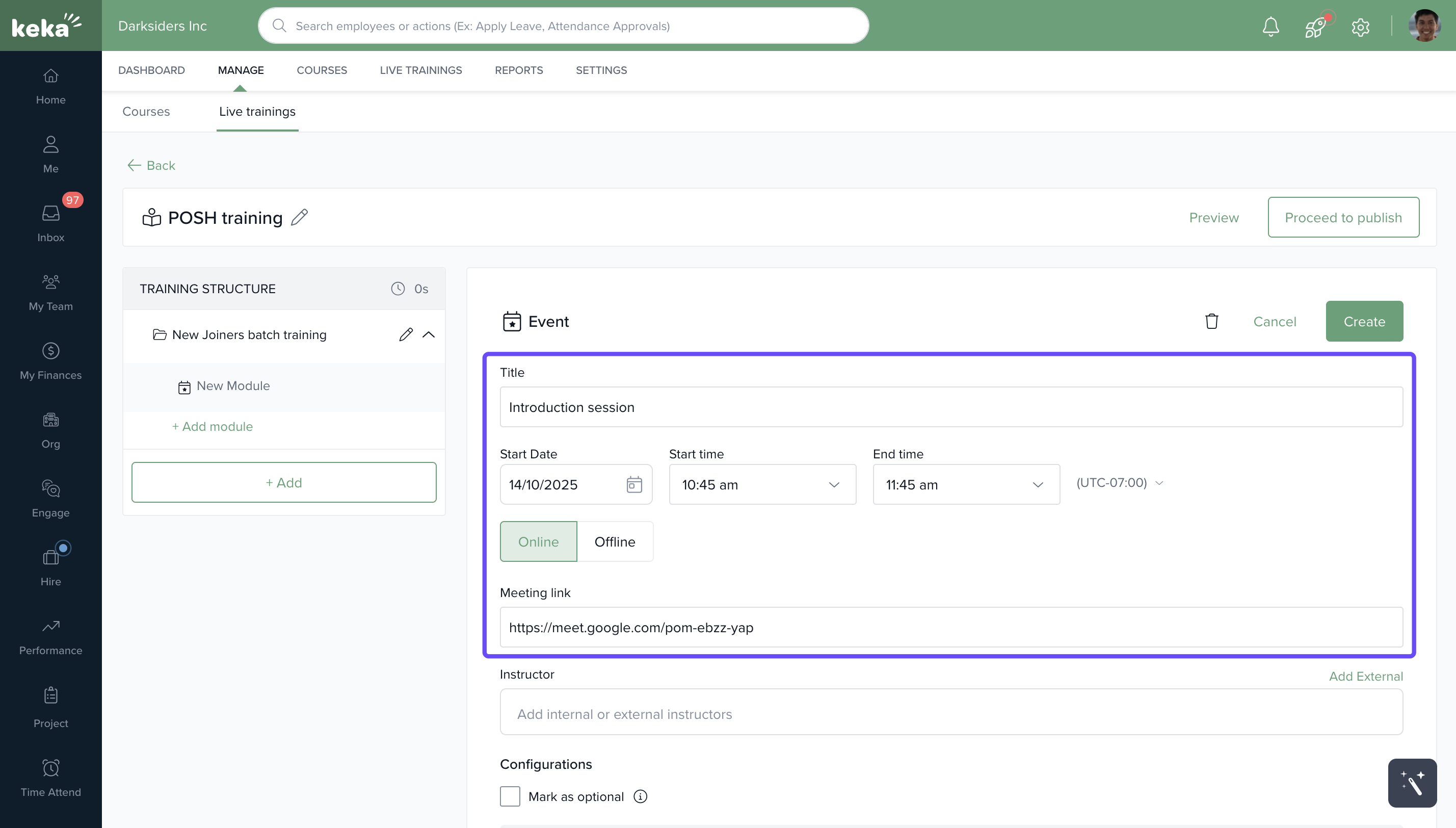Click the Add External instructor link
The image size is (1456, 828).
(x=1366, y=676)
